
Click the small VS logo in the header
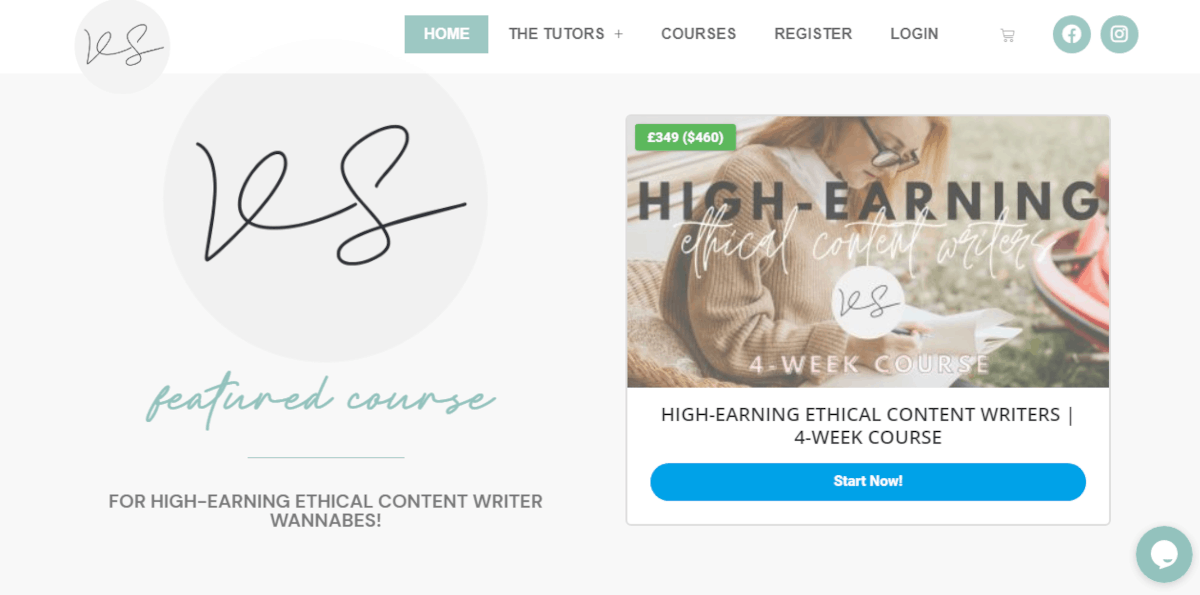coord(122,46)
